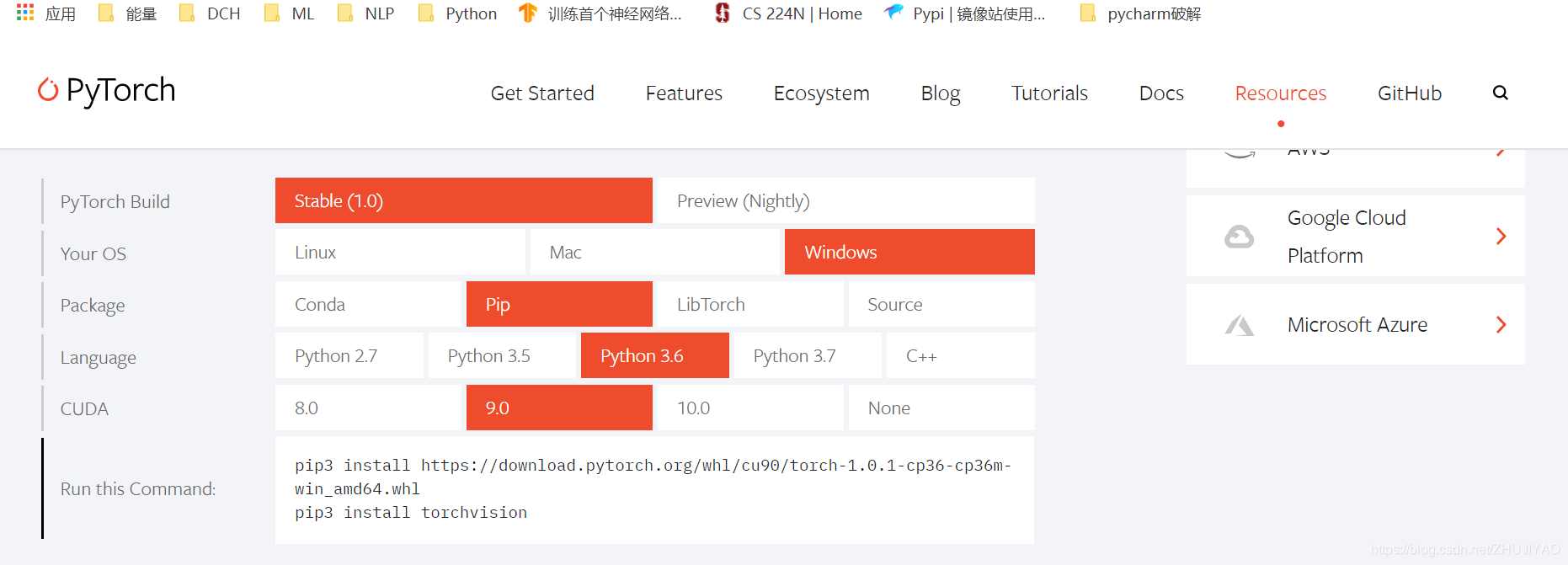Choose Python 3.5 language option
Image resolution: width=1568 pixels, height=565 pixels.
tap(502, 355)
